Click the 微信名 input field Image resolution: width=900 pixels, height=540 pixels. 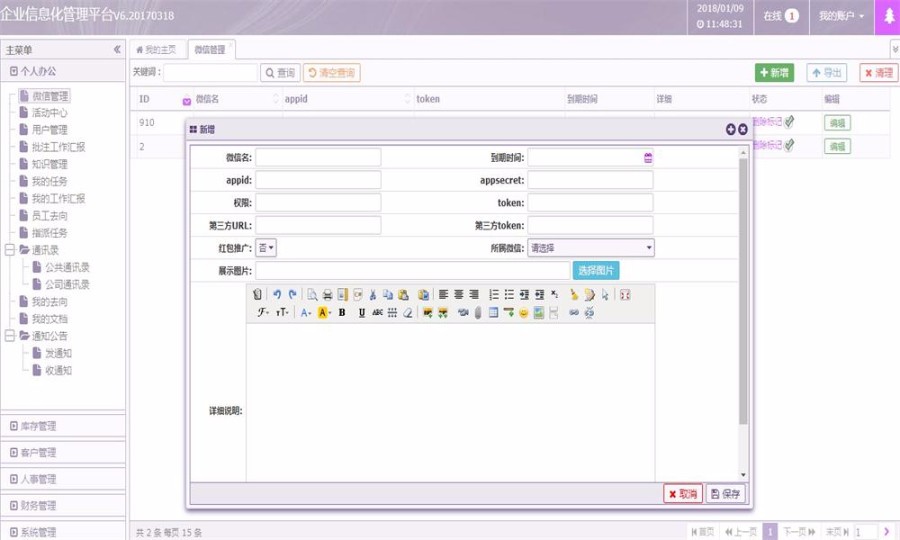click(x=318, y=157)
